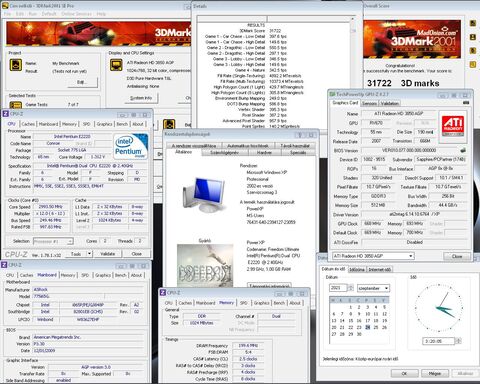Click the System Info button in 3DMark
The width and height of the screenshot is (480, 384).
(141, 98)
